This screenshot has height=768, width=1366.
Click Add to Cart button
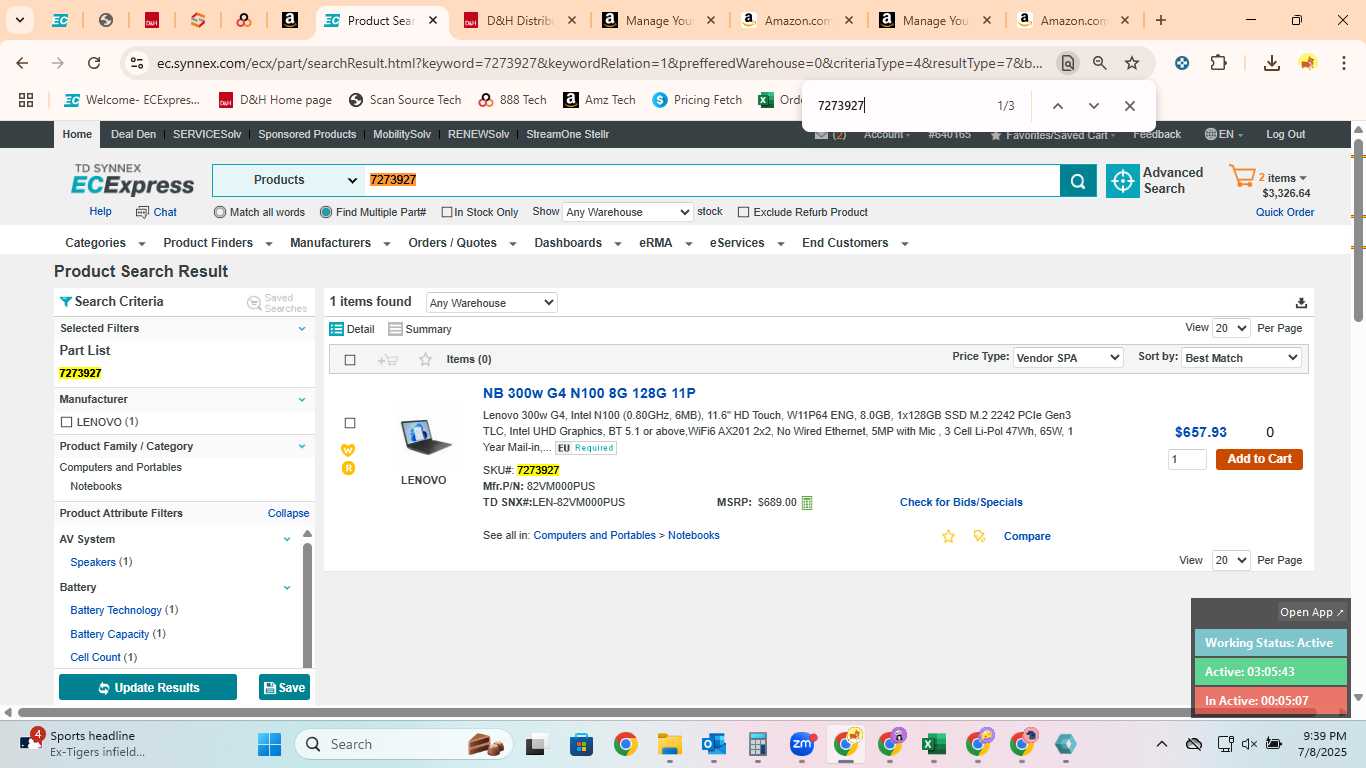click(x=1259, y=459)
